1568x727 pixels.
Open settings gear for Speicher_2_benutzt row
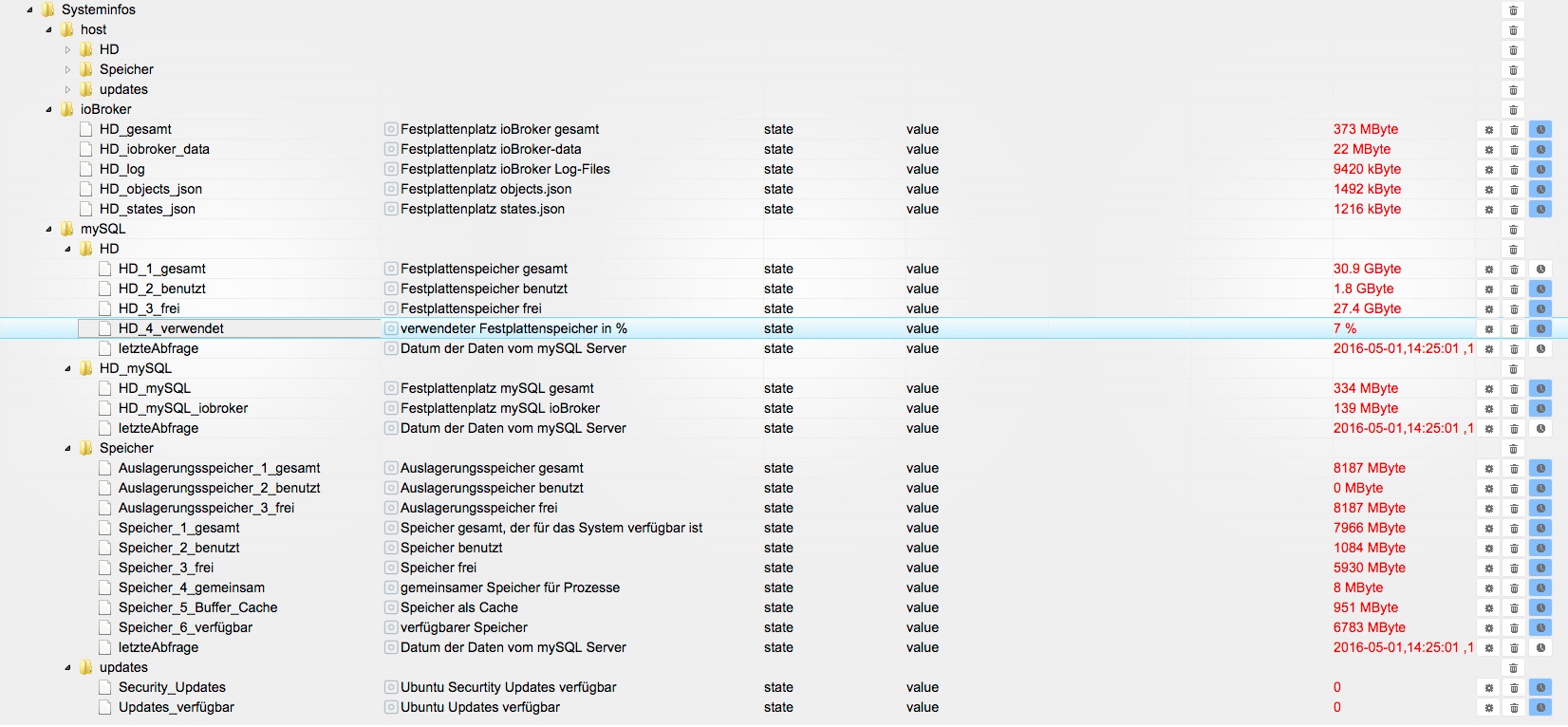[x=1489, y=549]
